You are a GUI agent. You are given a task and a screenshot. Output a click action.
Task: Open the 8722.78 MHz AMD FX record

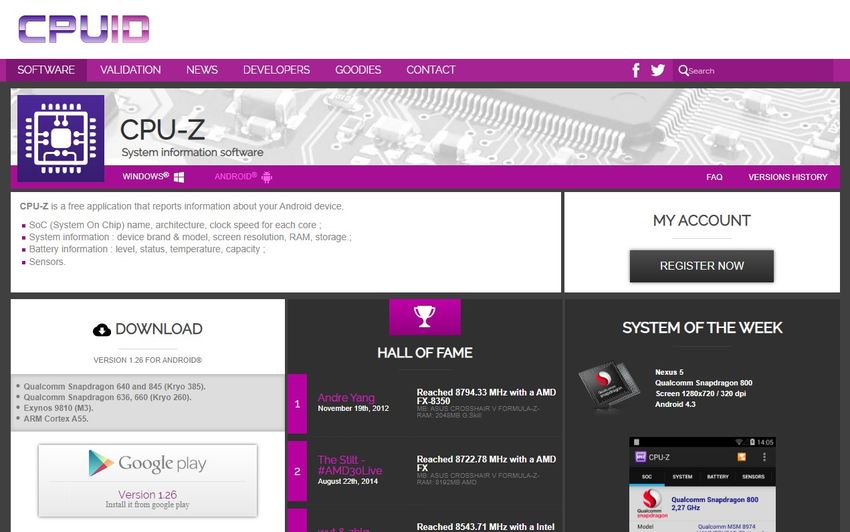[x=486, y=463]
